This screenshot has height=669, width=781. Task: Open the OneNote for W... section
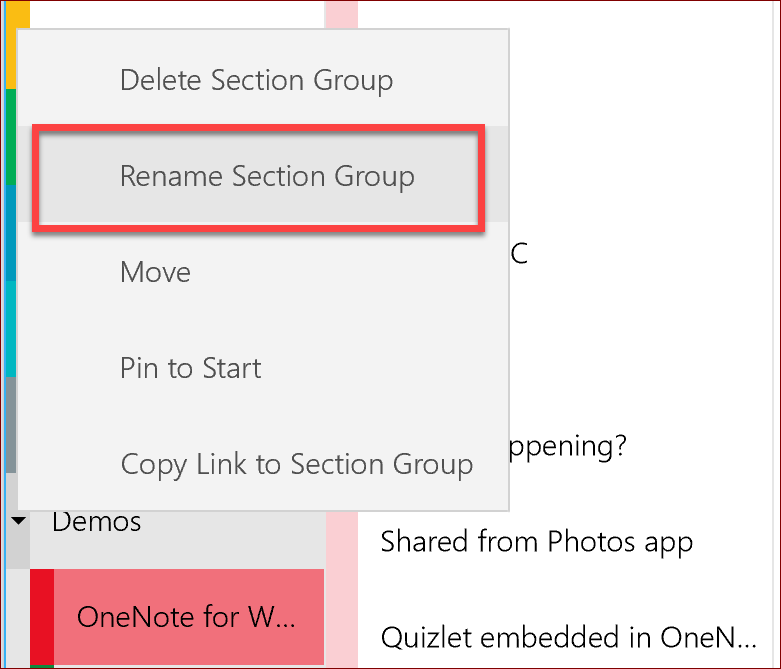186,617
